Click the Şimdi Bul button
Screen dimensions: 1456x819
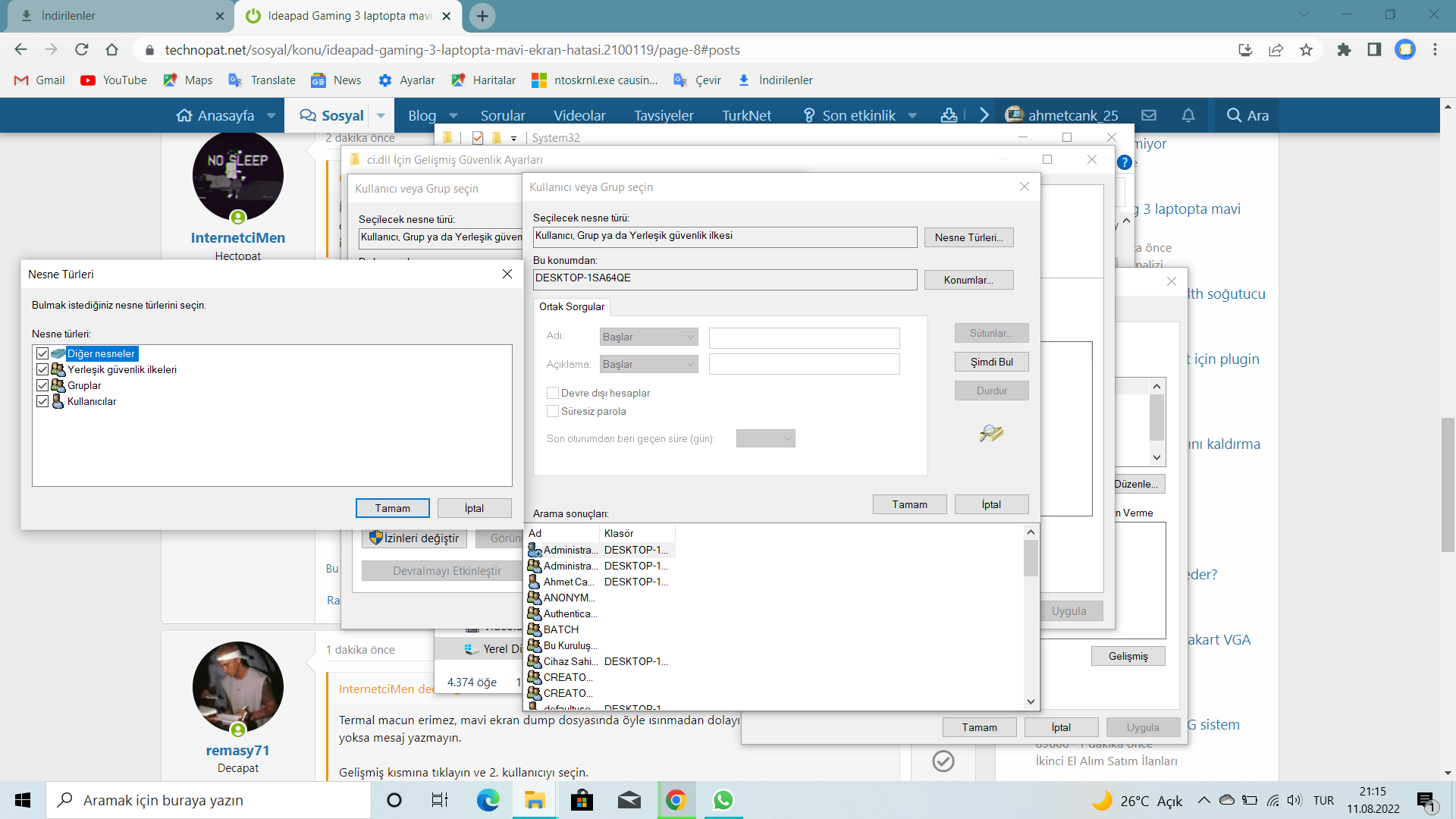[x=991, y=362]
